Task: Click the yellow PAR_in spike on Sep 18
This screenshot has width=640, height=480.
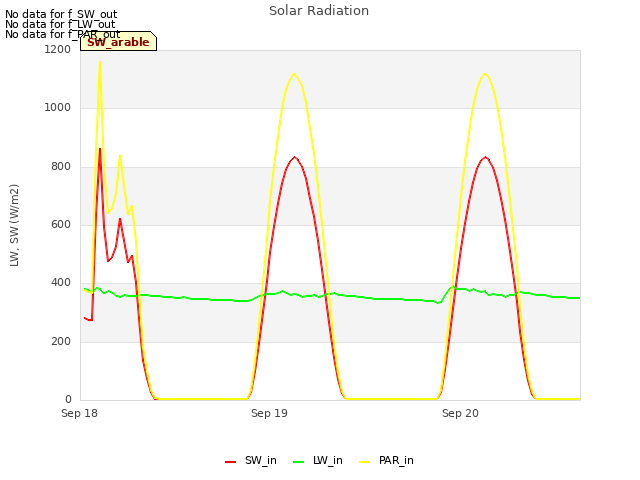Action: coord(100,63)
